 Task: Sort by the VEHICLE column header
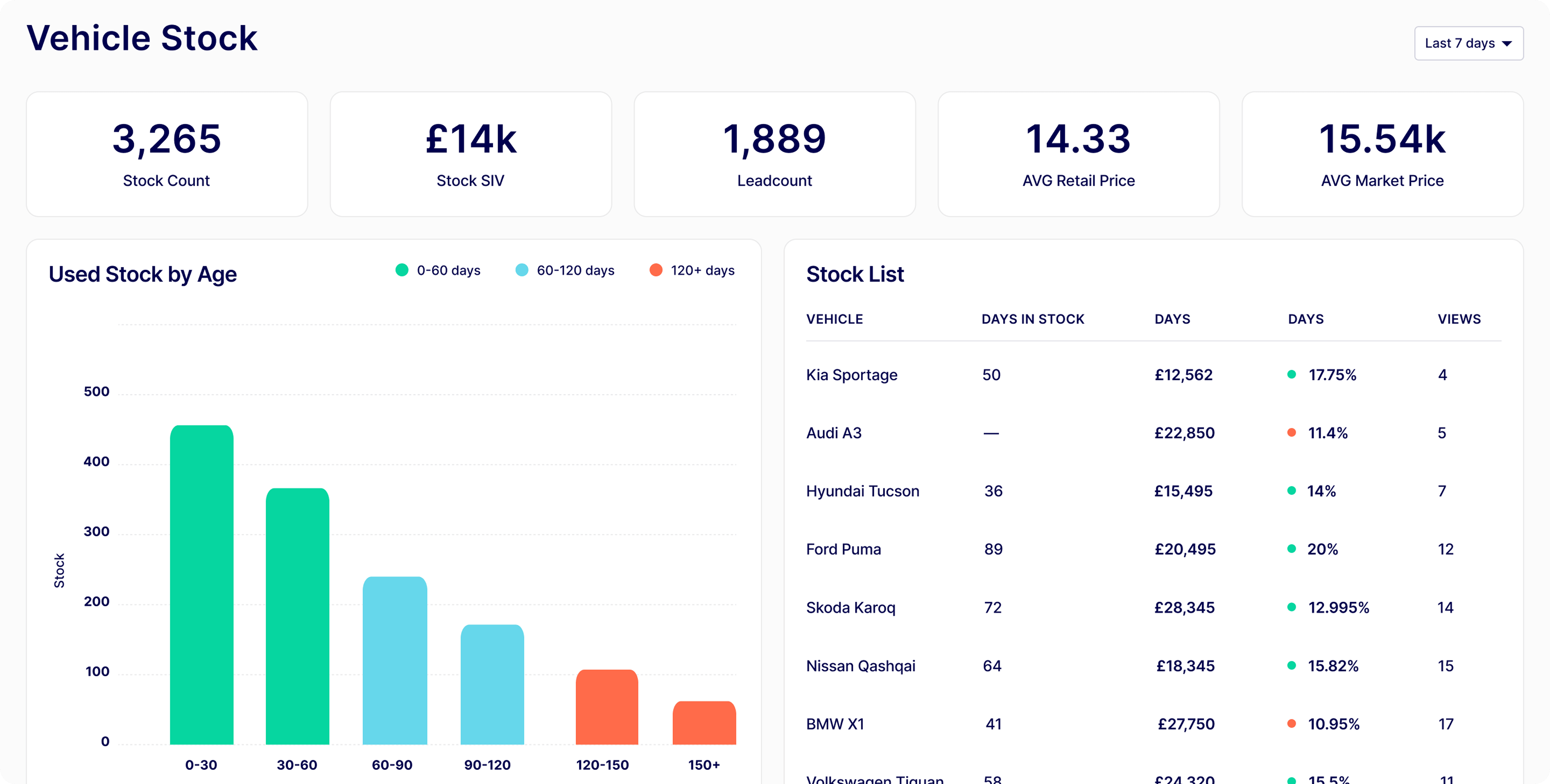pos(834,319)
